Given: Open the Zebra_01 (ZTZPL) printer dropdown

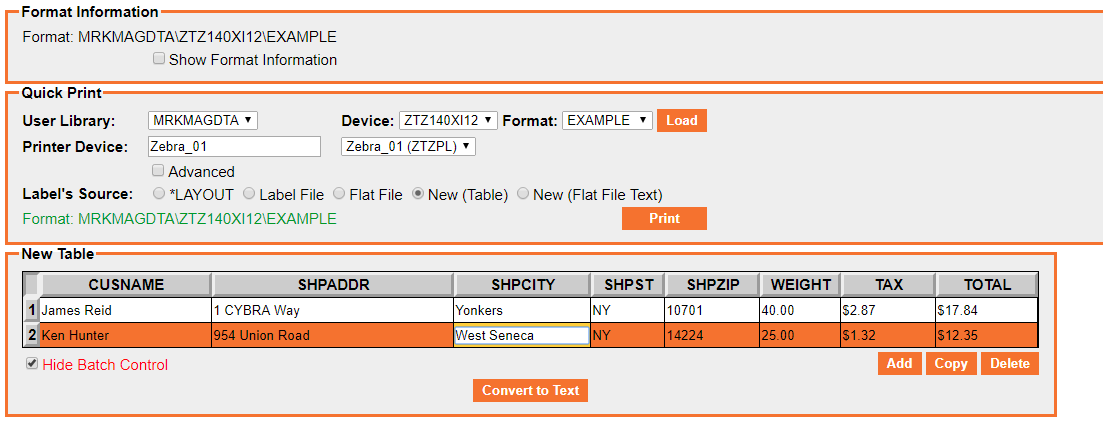Looking at the screenshot, I should pos(408,146).
